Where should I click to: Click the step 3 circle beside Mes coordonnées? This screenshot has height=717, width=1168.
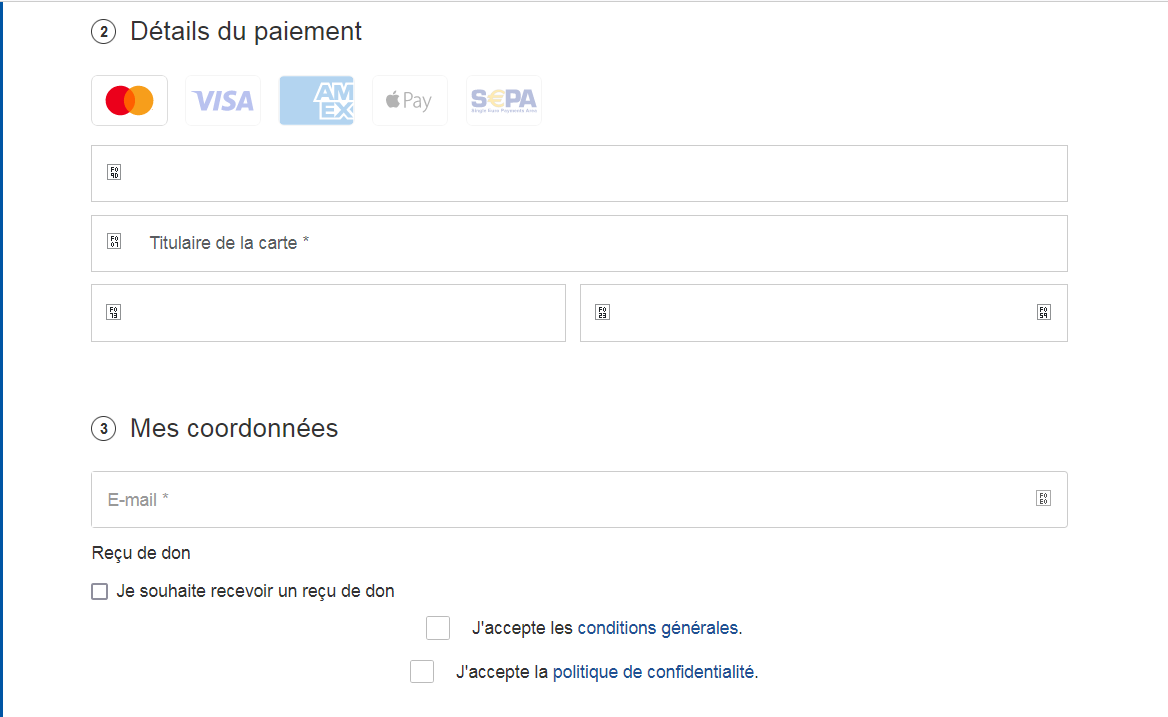point(103,429)
